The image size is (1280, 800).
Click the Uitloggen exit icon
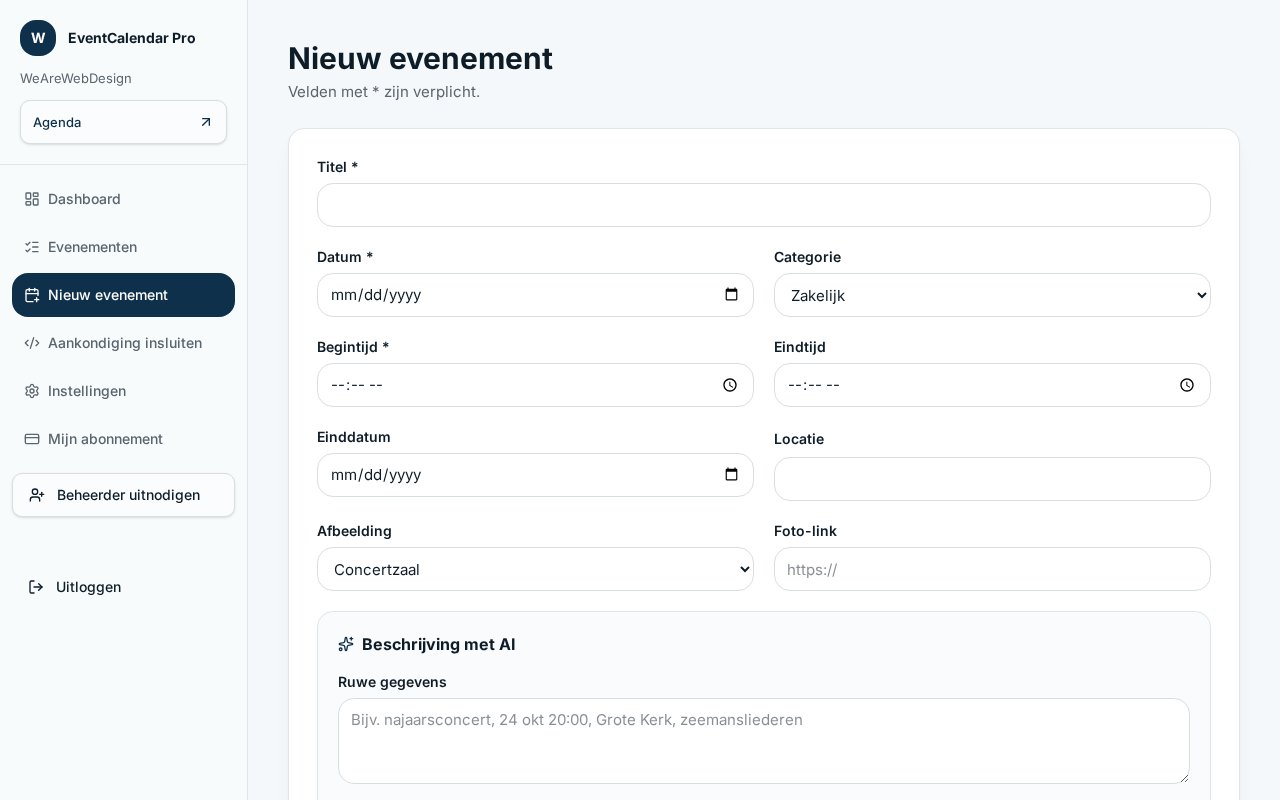point(36,587)
